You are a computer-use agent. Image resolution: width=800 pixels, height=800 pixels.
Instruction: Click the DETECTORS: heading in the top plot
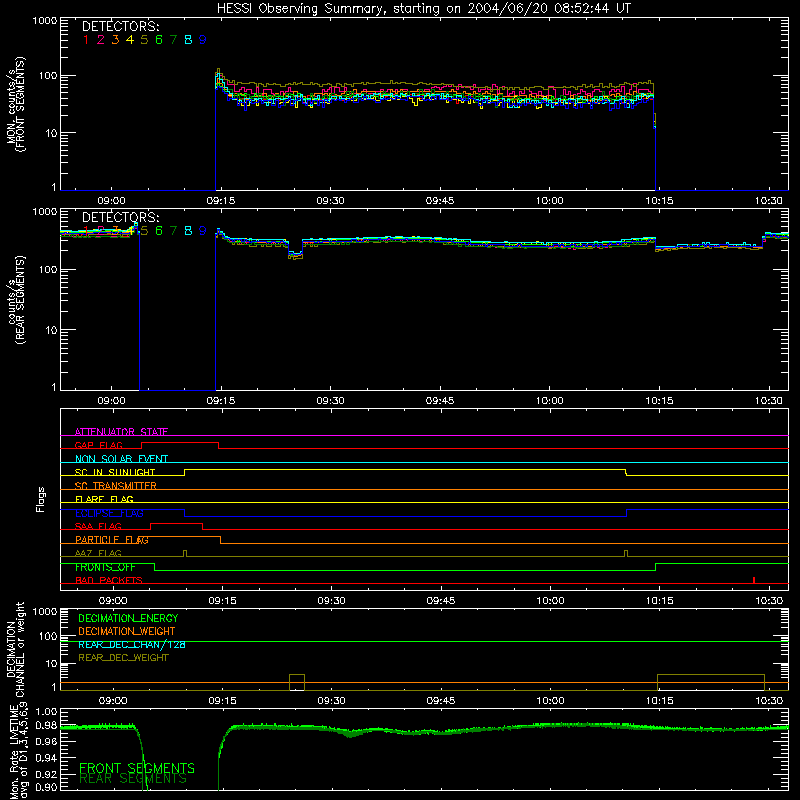click(x=121, y=27)
